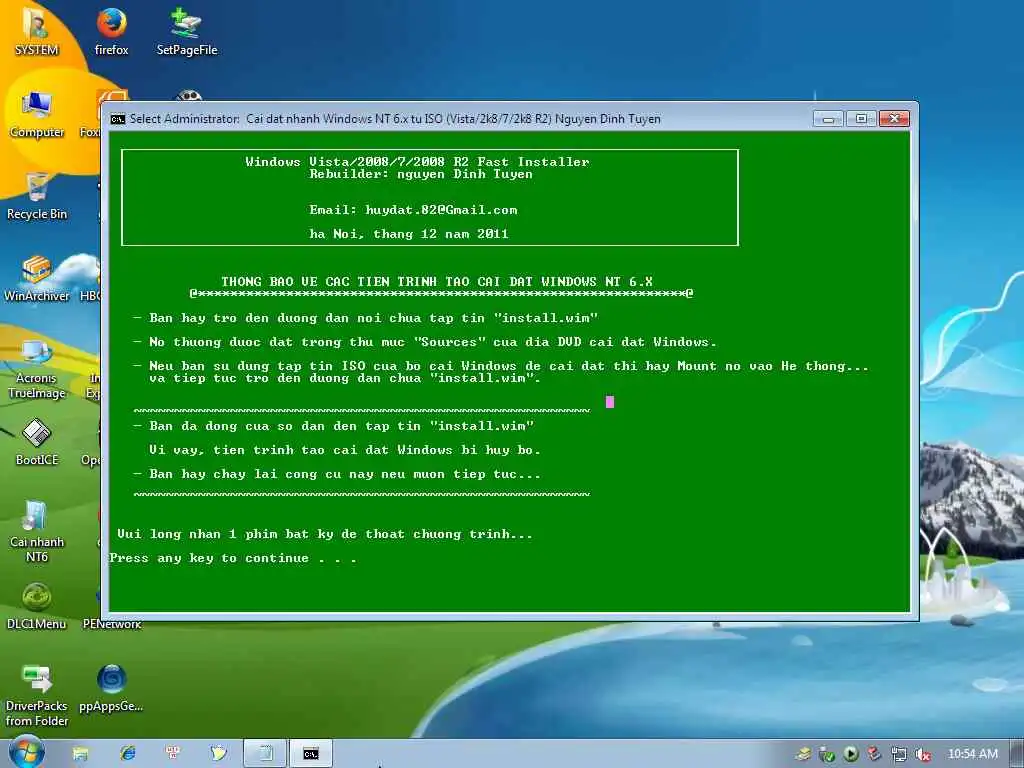Maximize the Administrator console window
The image size is (1024, 768).
point(861,119)
